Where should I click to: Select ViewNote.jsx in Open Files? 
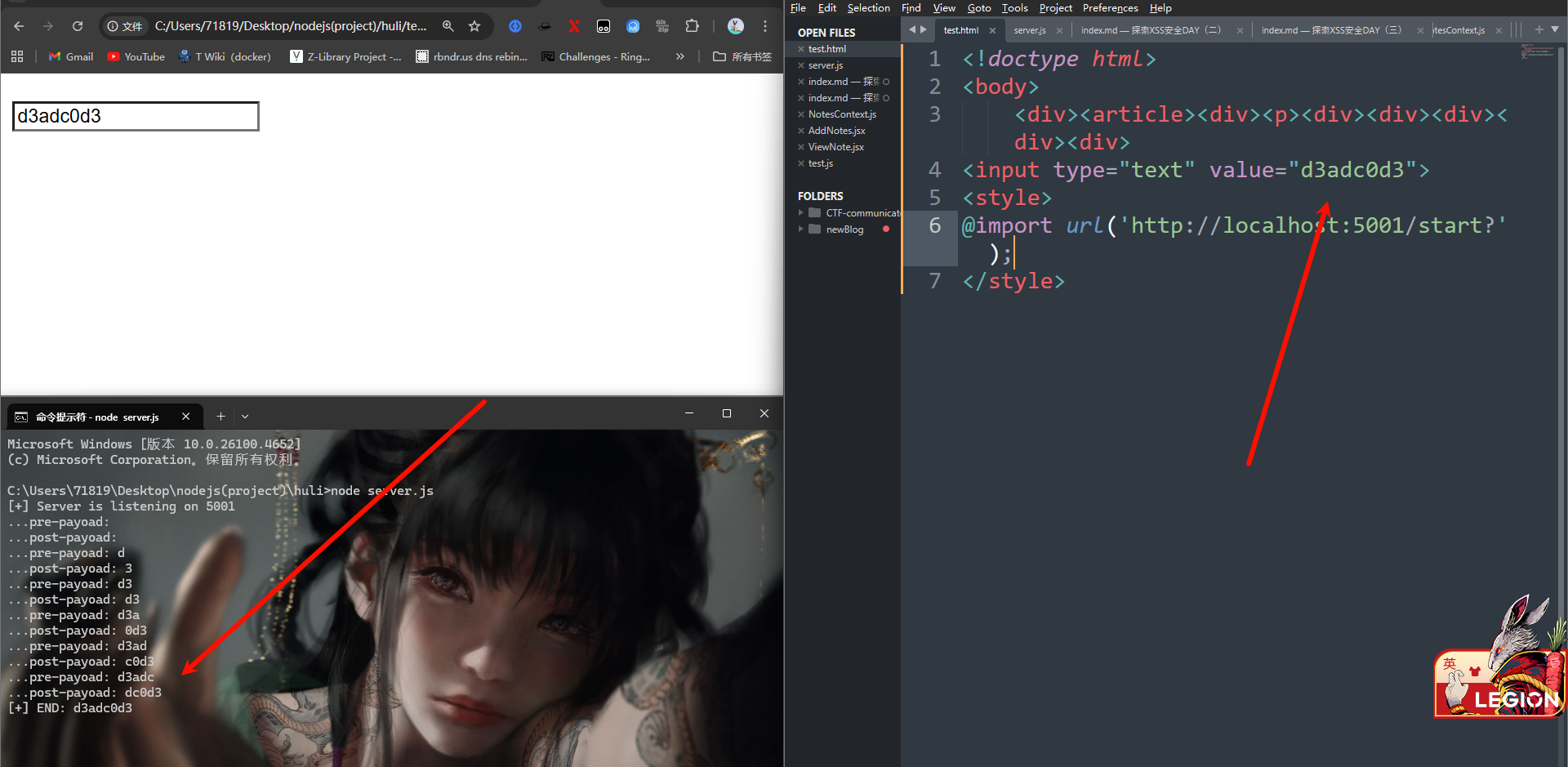pyautogui.click(x=835, y=147)
